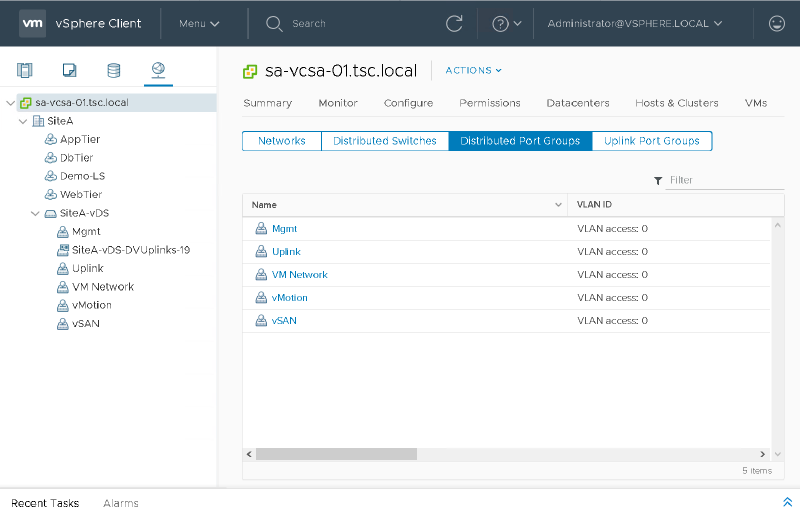Refresh the vSphere Client view
Screen dimensions: 800x514
click(x=454, y=23)
